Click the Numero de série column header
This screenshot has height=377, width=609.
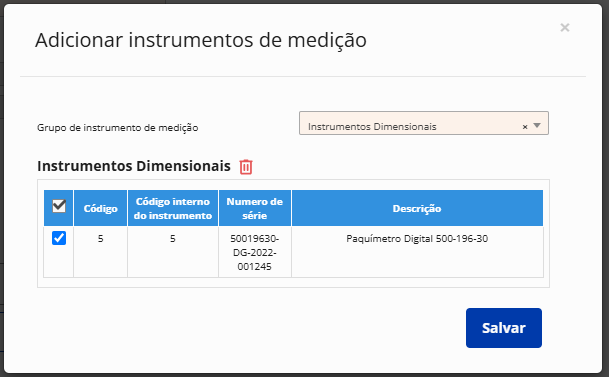click(x=255, y=208)
